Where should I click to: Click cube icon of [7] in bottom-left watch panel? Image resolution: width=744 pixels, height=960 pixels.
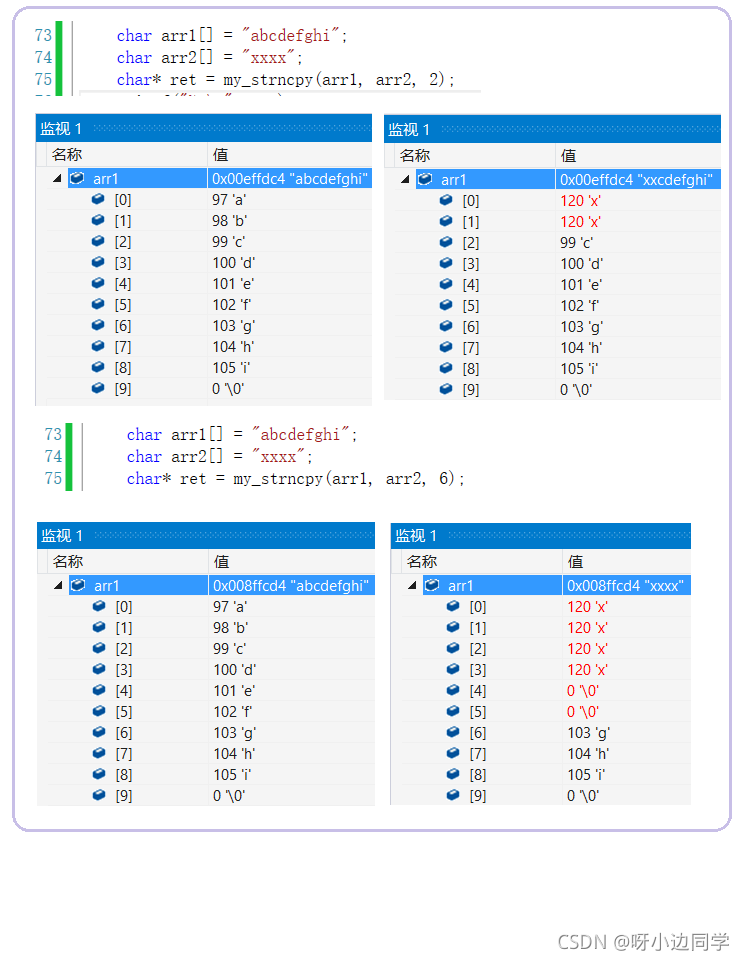[99, 754]
